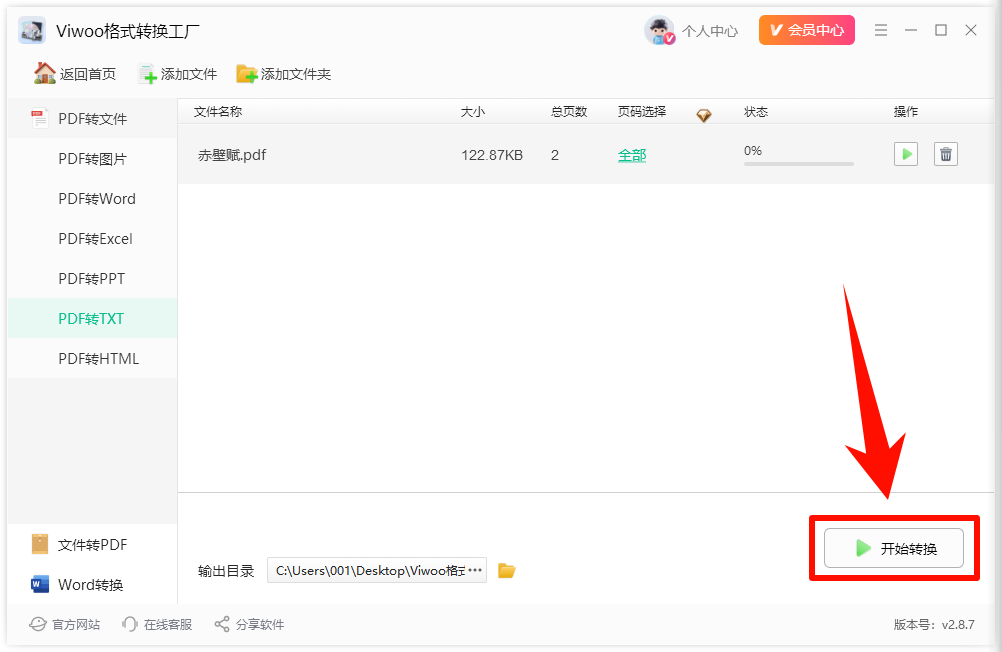
Task: Open the 会员中心 membership button
Action: pos(806,30)
